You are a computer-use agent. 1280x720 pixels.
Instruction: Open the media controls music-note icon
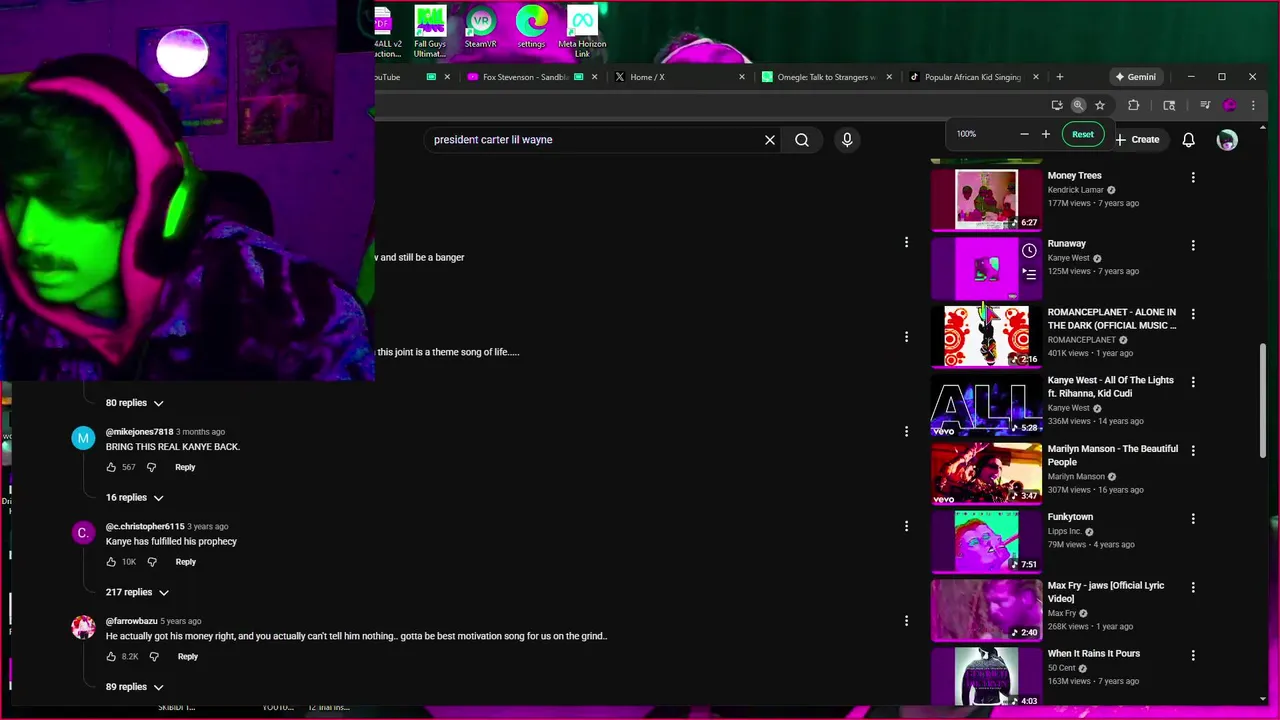click(1205, 105)
